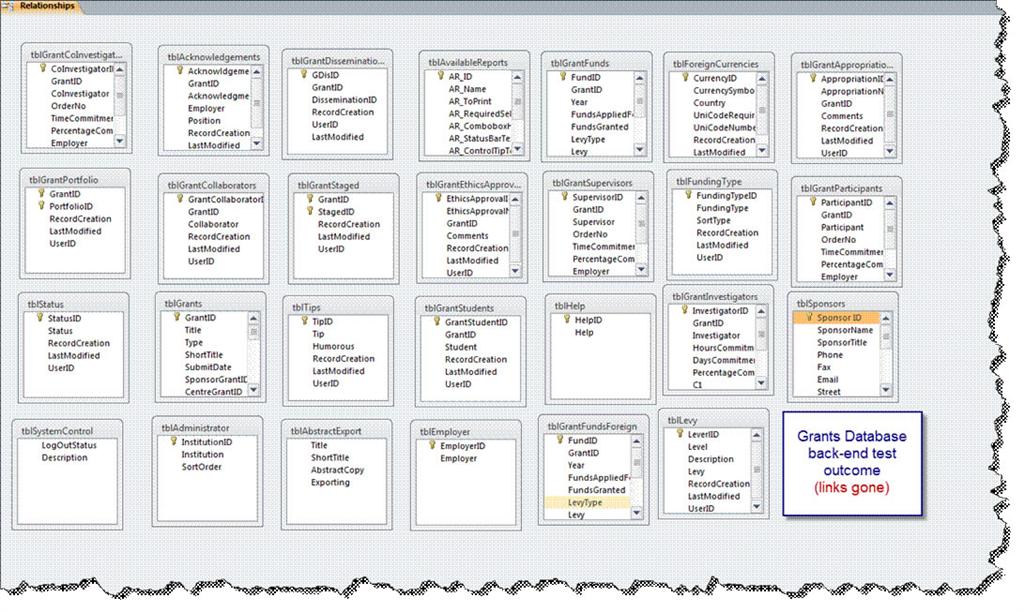This screenshot has height=612, width=1024.
Task: Select the highlighted Sponsor ID field
Action: 836,317
